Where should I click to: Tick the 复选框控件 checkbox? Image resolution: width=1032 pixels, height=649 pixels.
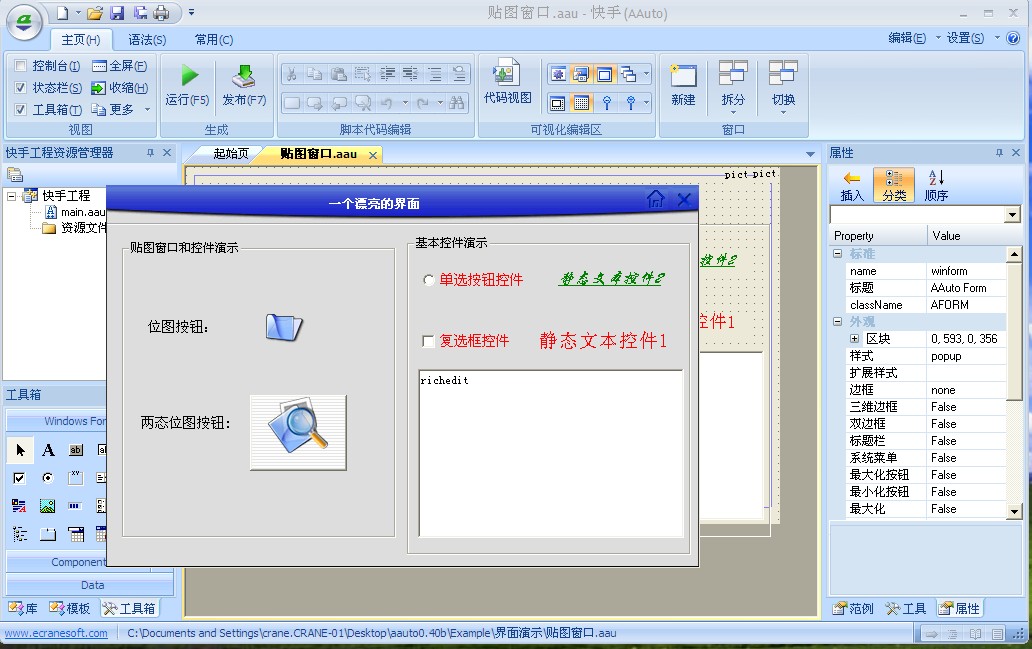coord(428,341)
